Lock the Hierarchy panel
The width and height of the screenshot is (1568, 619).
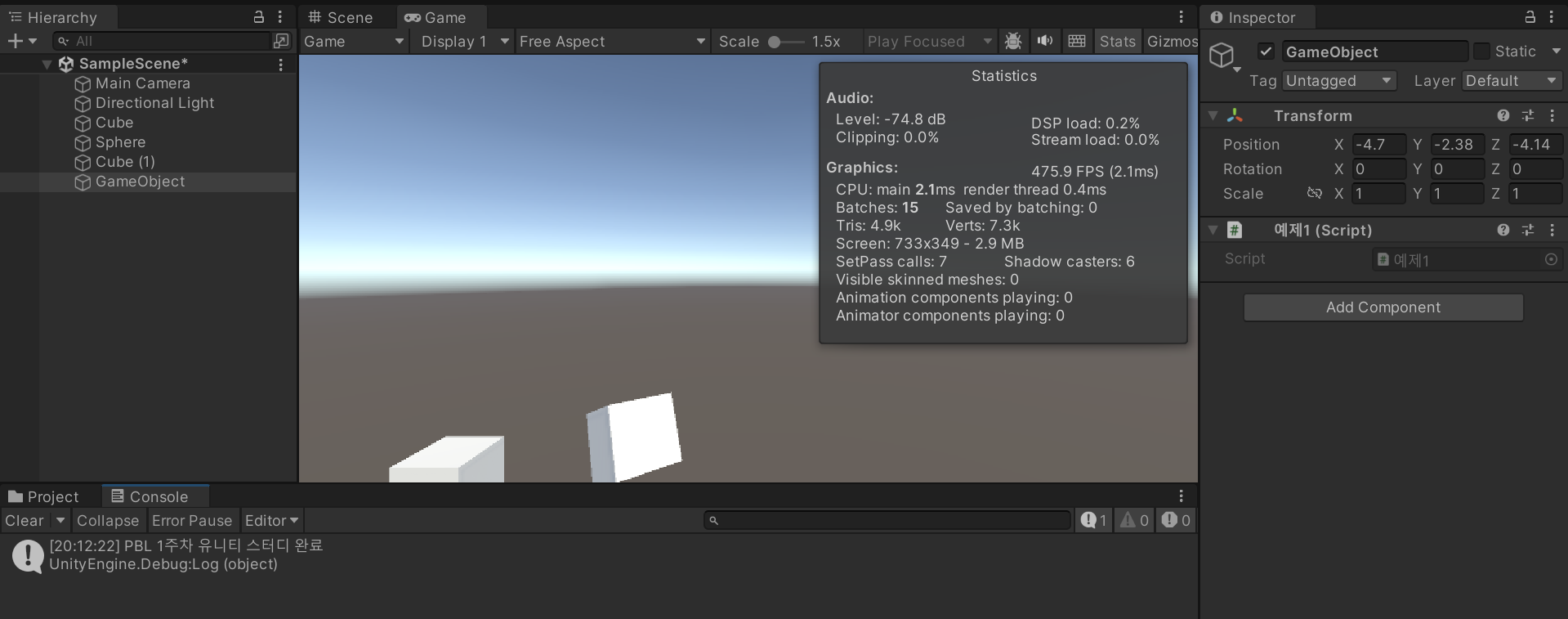point(259,17)
